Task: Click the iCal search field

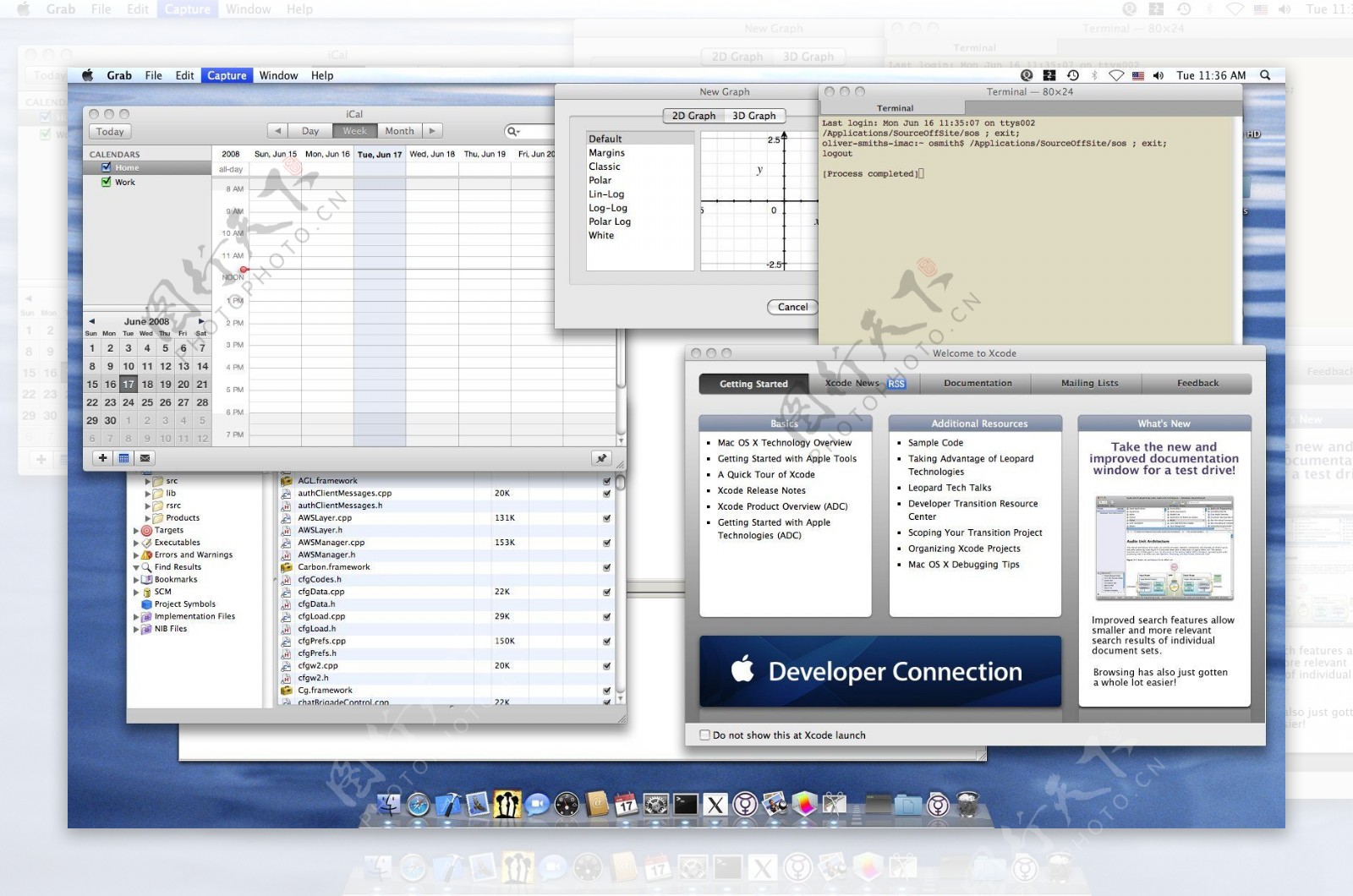Action: (x=529, y=131)
